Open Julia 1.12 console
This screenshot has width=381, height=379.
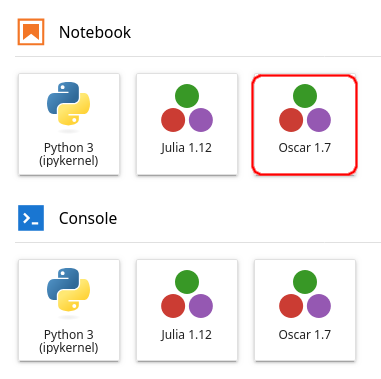[x=187, y=310]
